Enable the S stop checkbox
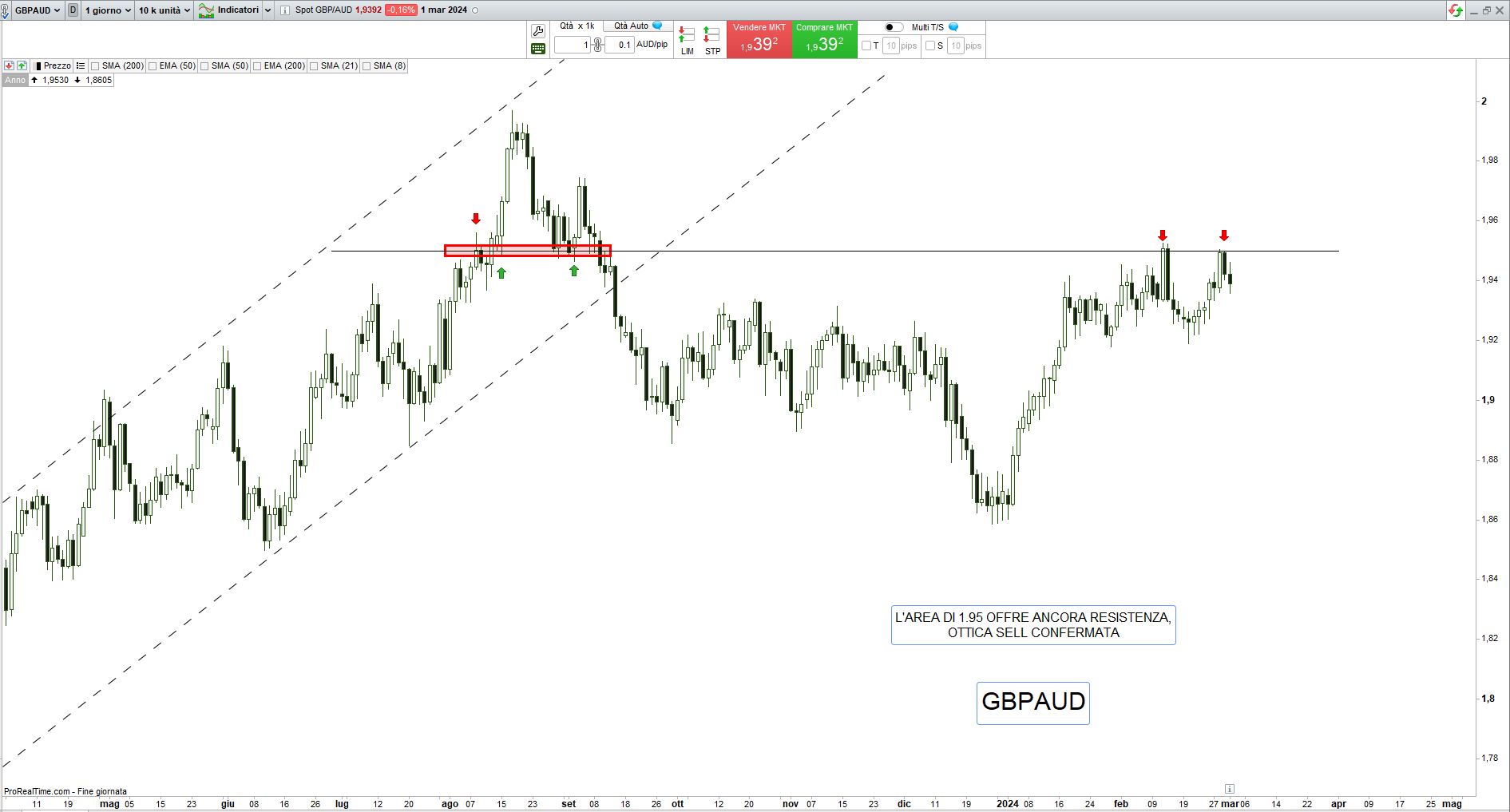 coord(930,46)
